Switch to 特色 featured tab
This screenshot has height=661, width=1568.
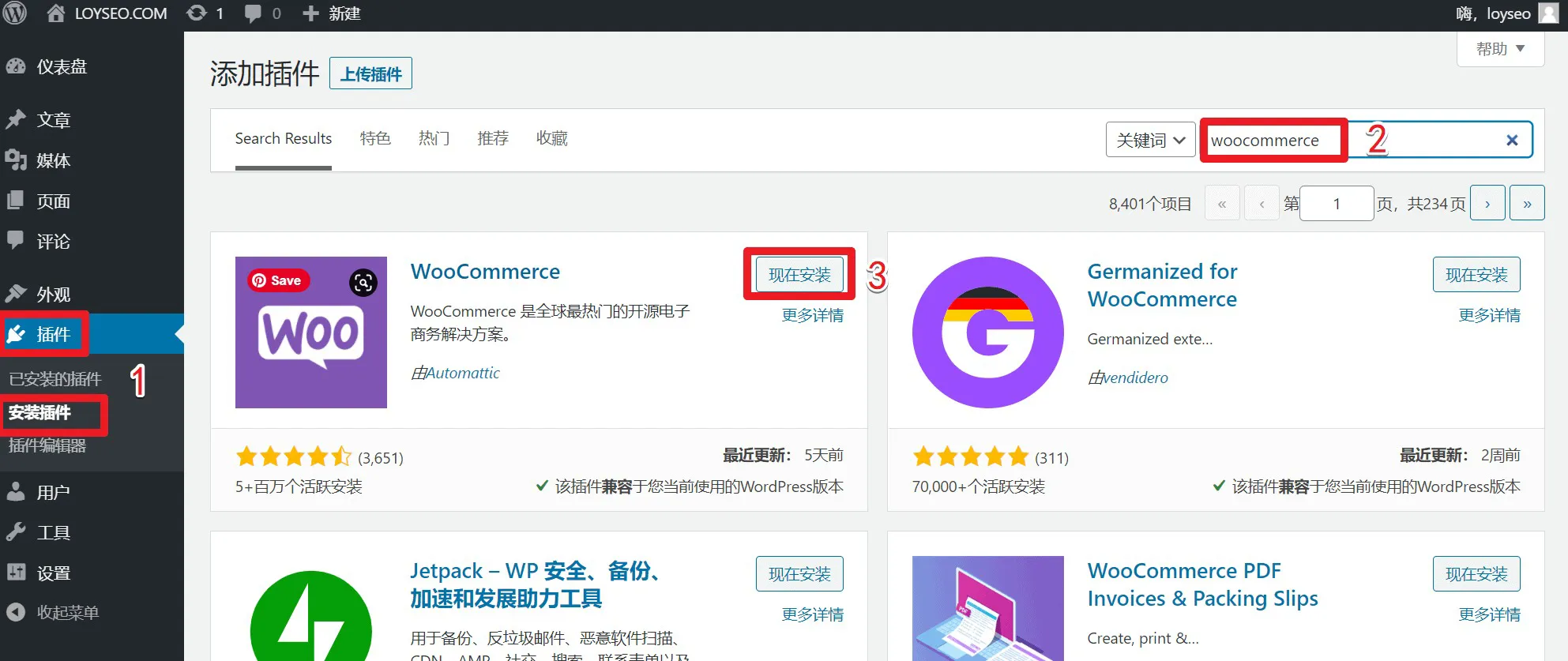point(375,139)
